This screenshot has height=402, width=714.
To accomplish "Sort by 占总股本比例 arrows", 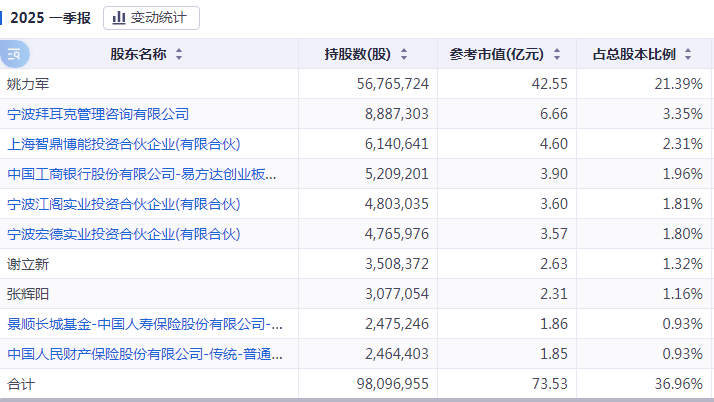I will click(688, 54).
